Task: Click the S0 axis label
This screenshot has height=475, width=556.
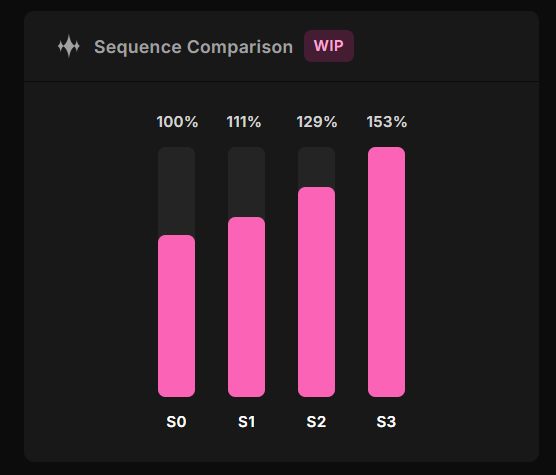Action: [176, 422]
